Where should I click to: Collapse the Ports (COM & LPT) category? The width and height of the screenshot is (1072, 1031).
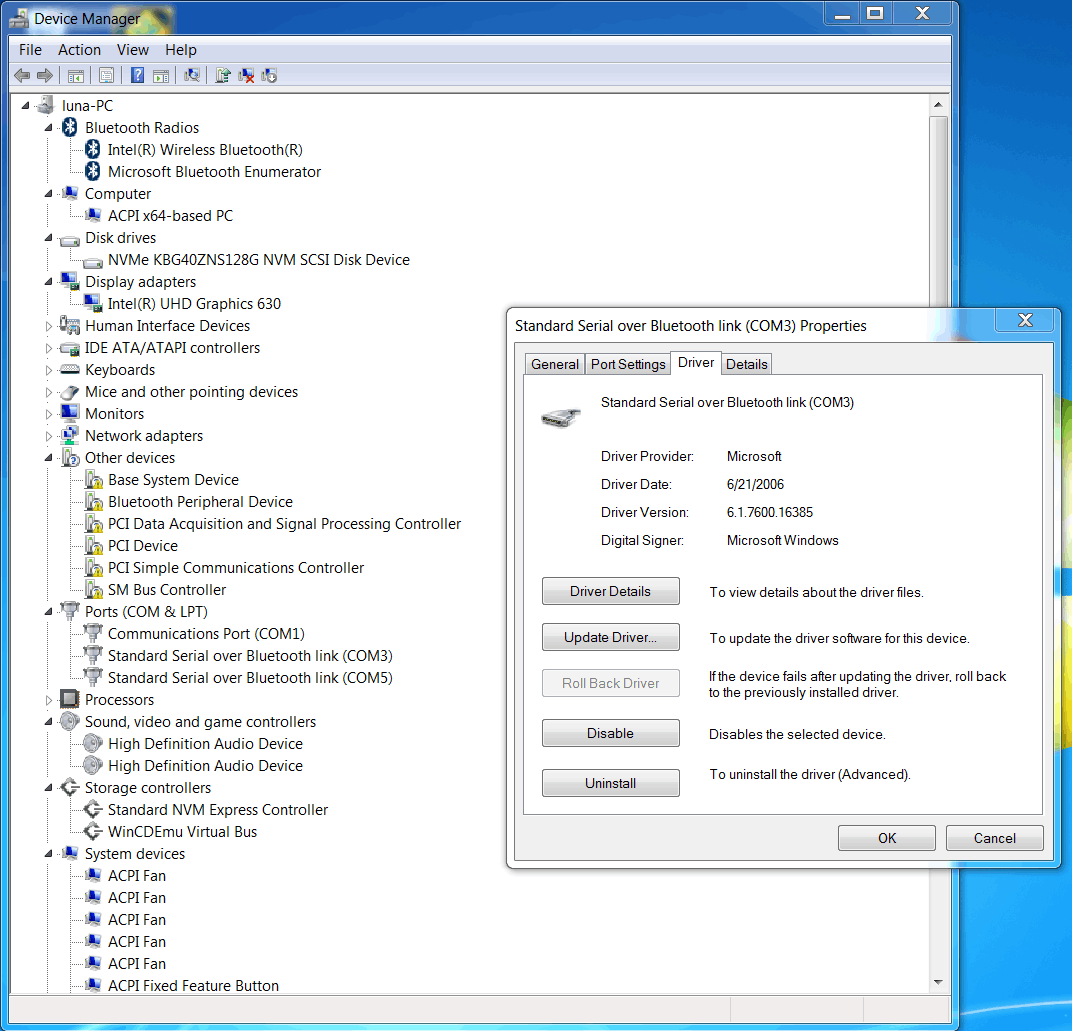[x=49, y=612]
